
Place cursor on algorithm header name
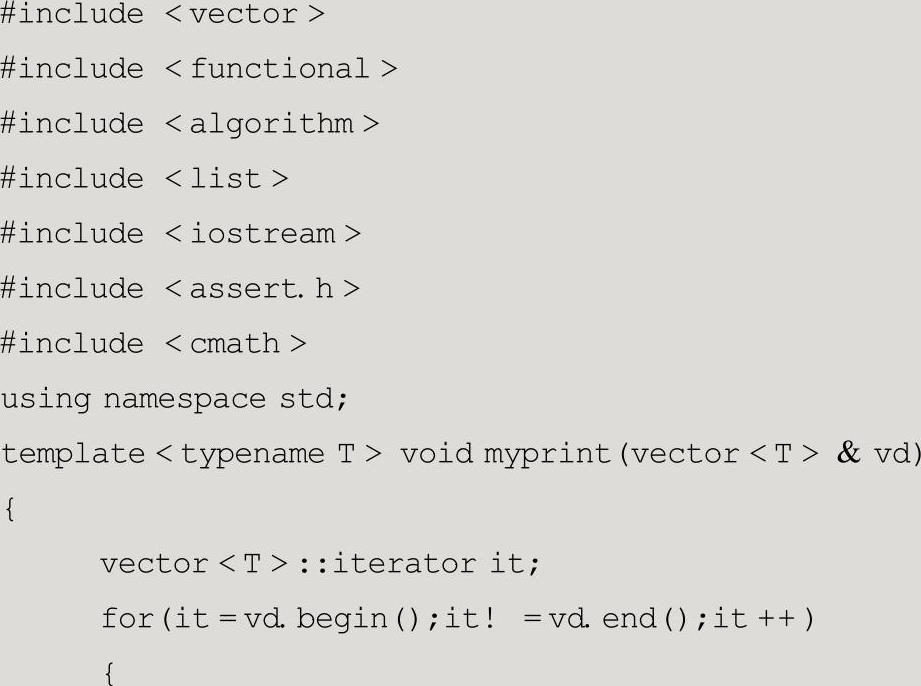271,124
